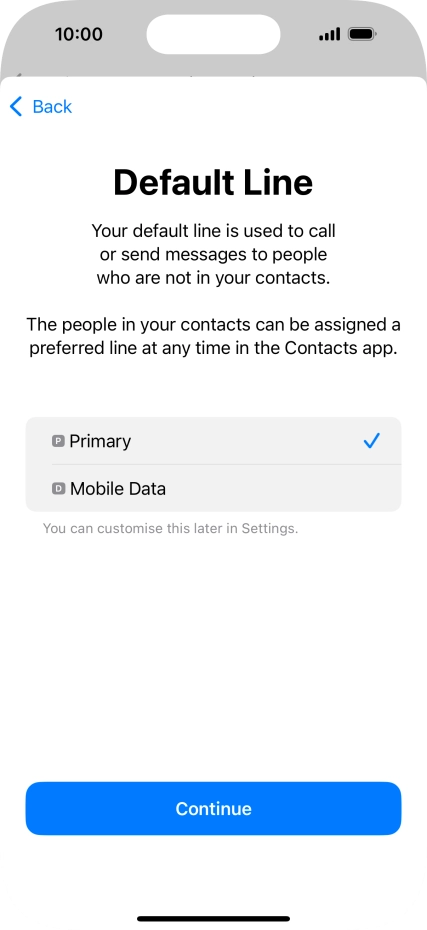Tap the Default Line heading

click(x=214, y=182)
